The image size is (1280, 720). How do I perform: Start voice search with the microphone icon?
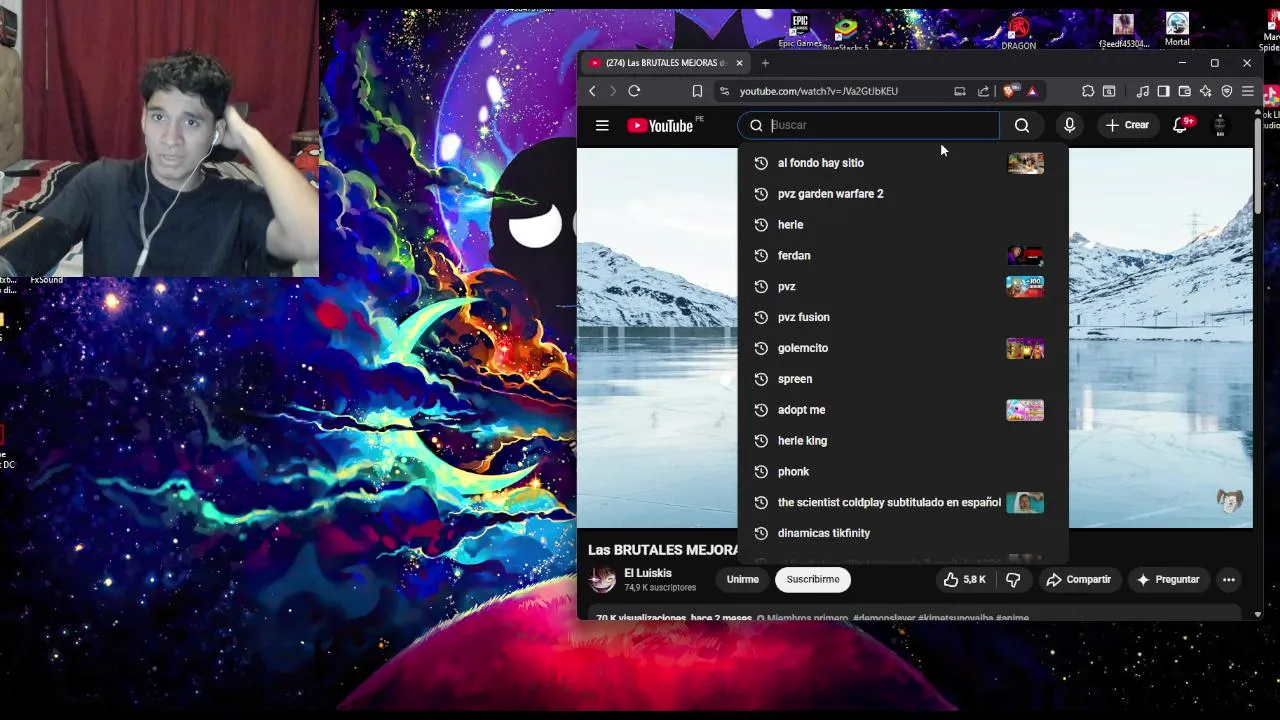1069,125
